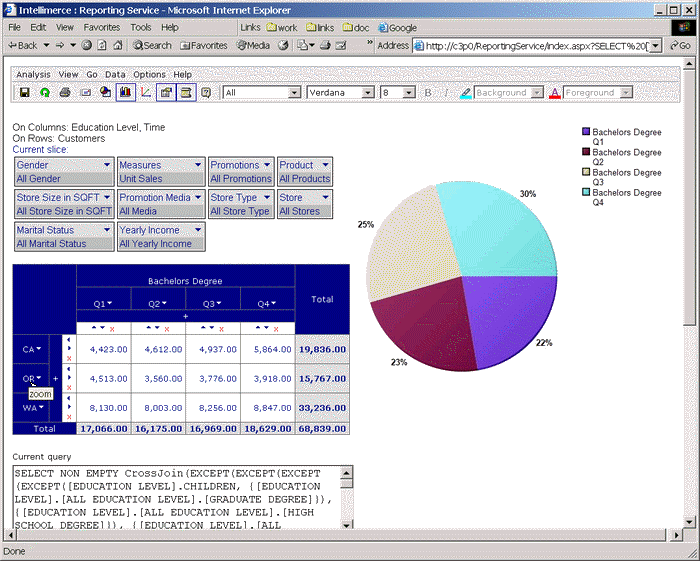Open the Options menu
The height and width of the screenshot is (561, 700).
click(150, 75)
